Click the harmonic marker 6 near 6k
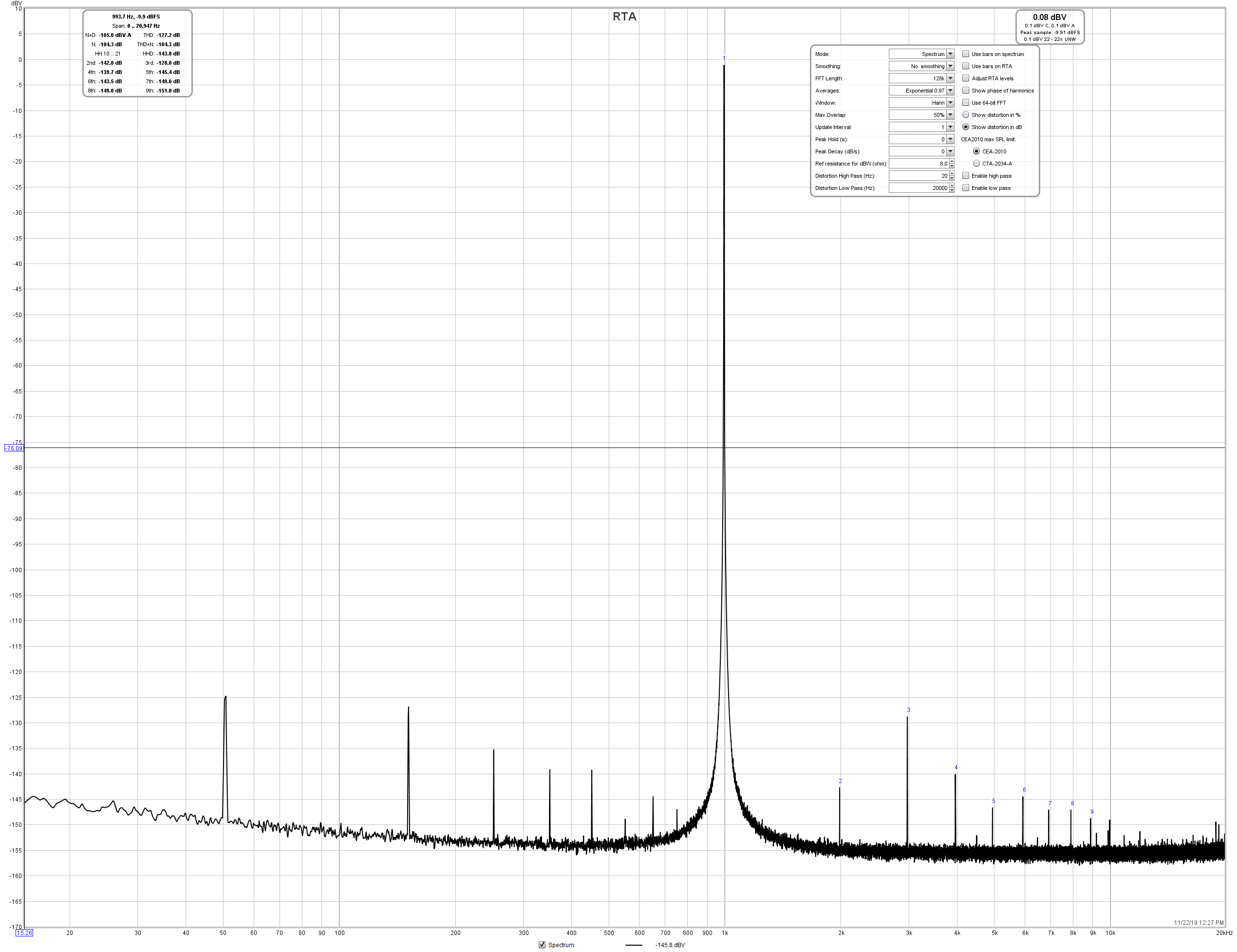 point(1024,789)
